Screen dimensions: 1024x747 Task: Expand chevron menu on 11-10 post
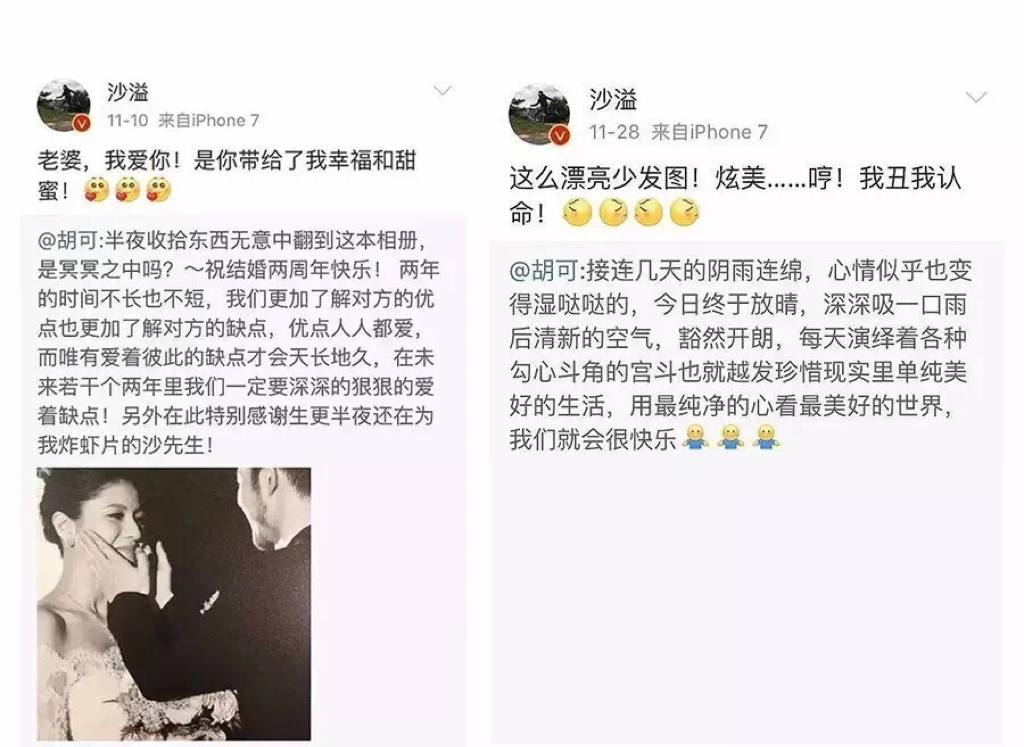443,90
